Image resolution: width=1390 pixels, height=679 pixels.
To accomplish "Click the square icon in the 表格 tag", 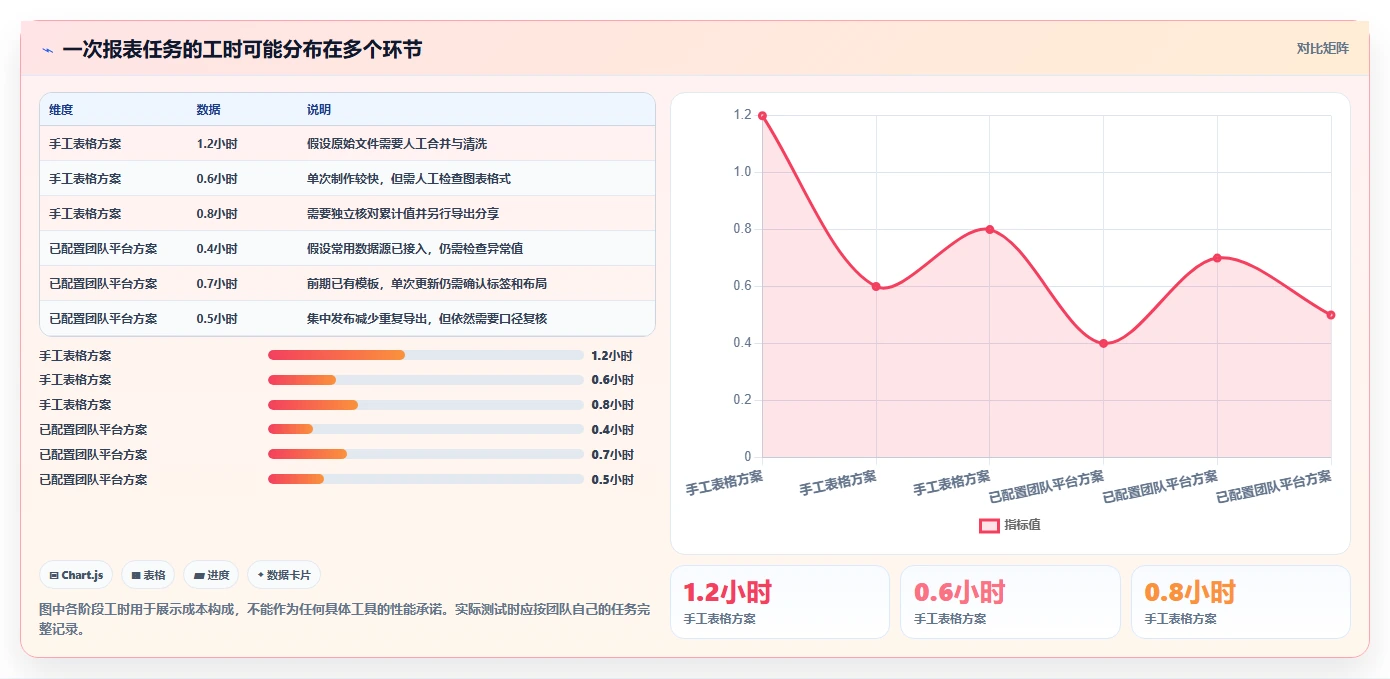I will (136, 575).
